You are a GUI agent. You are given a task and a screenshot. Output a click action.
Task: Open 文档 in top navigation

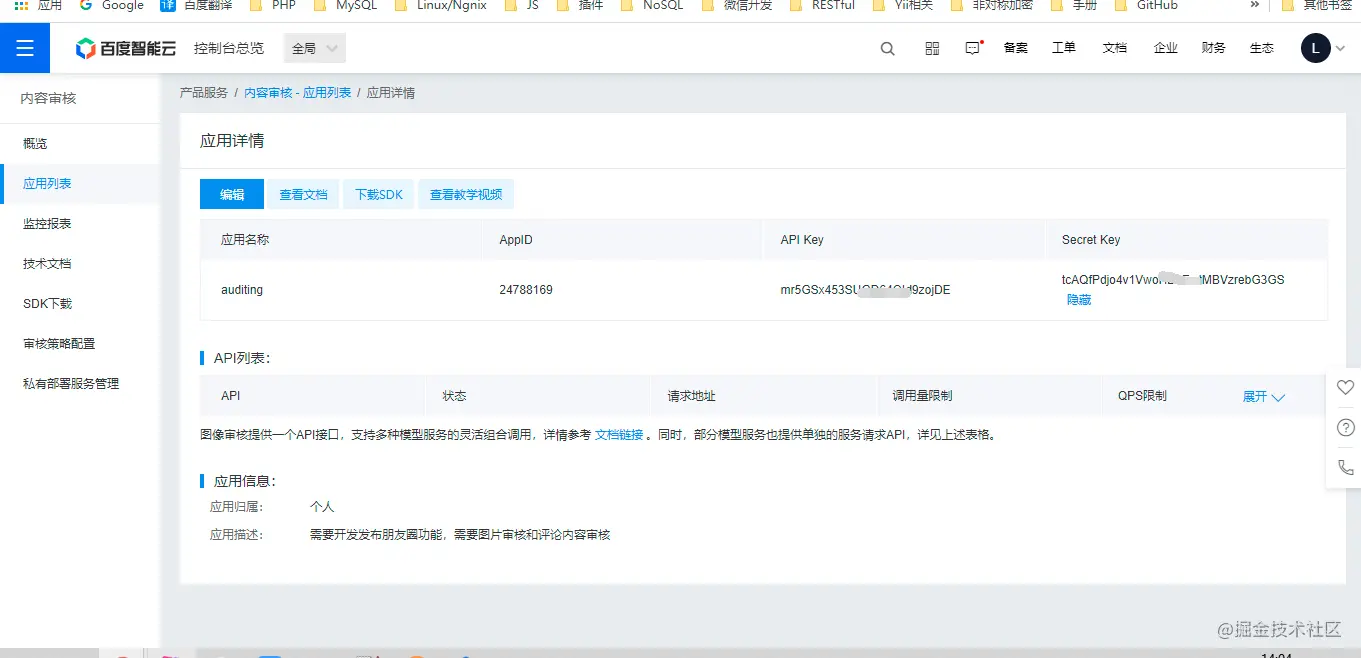[x=1114, y=48]
